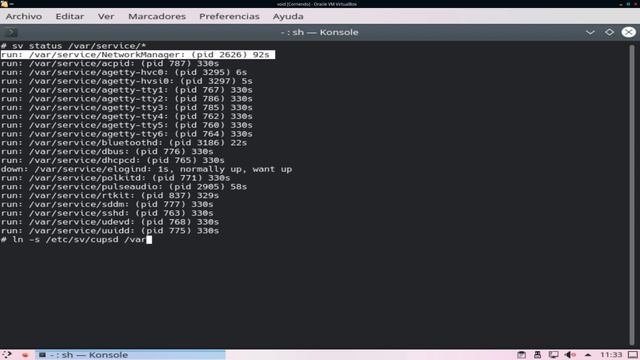Open the display configuration tray icon
This screenshot has height=360, width=640.
click(x=553, y=355)
